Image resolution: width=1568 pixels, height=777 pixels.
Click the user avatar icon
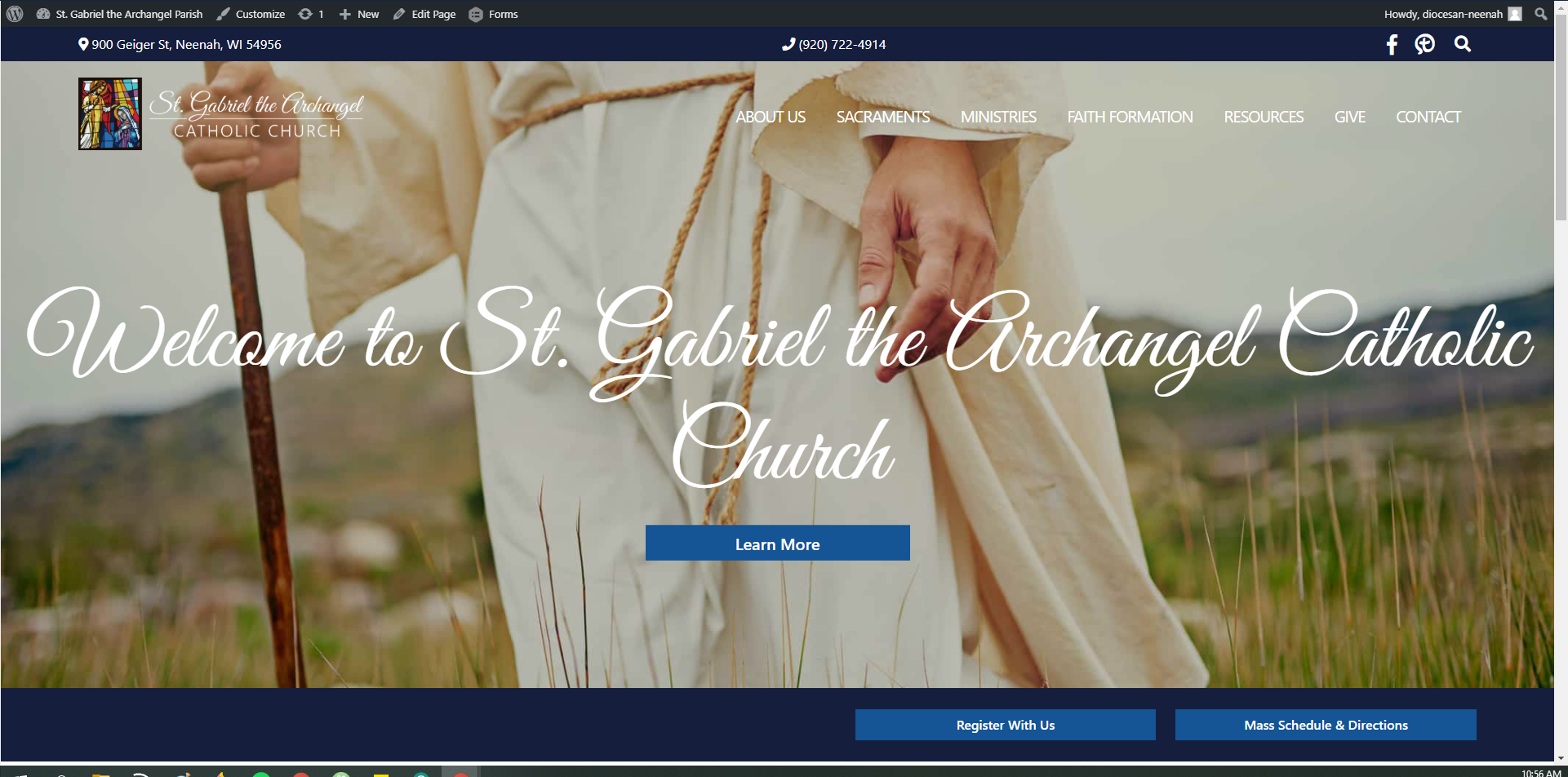tap(1515, 14)
